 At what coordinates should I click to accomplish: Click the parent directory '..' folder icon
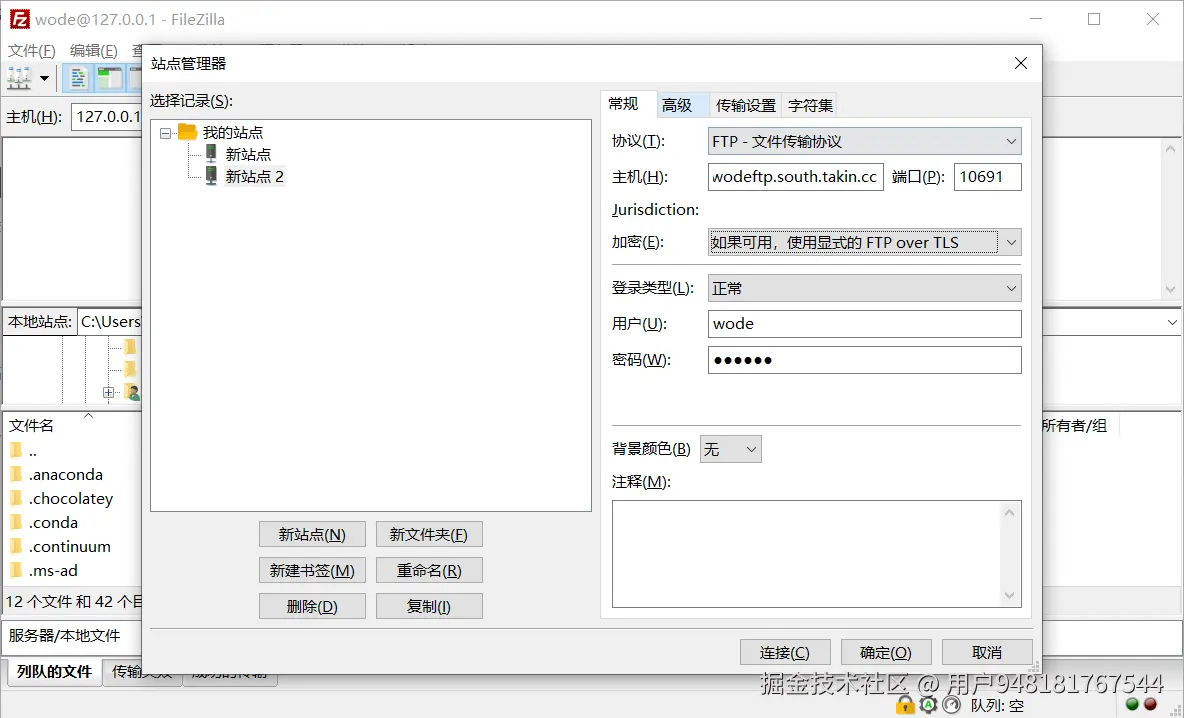point(16,451)
